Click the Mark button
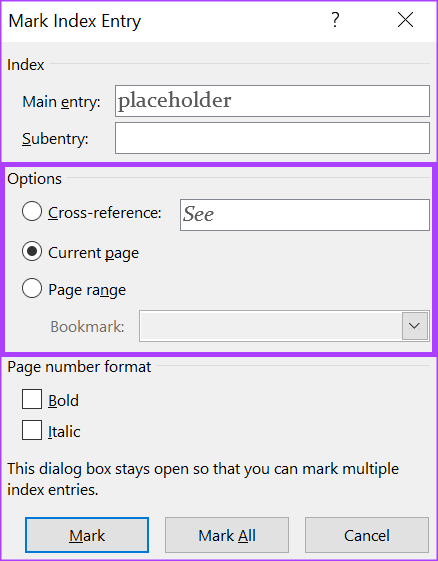This screenshot has width=438, height=561. [87, 535]
